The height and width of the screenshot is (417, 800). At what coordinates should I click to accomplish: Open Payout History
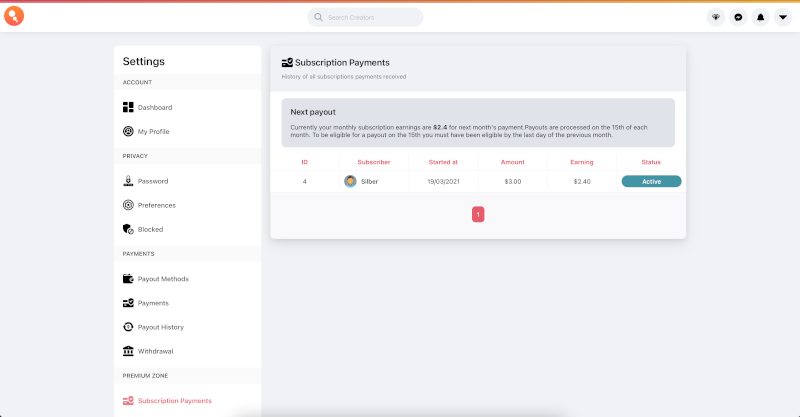161,327
